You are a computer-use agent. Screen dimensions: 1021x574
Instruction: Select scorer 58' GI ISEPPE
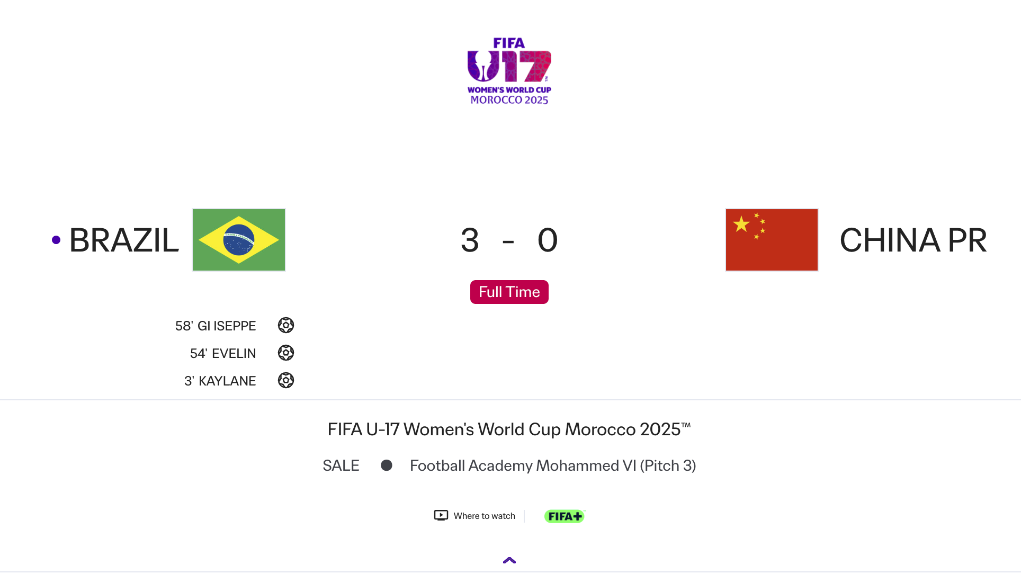(216, 326)
